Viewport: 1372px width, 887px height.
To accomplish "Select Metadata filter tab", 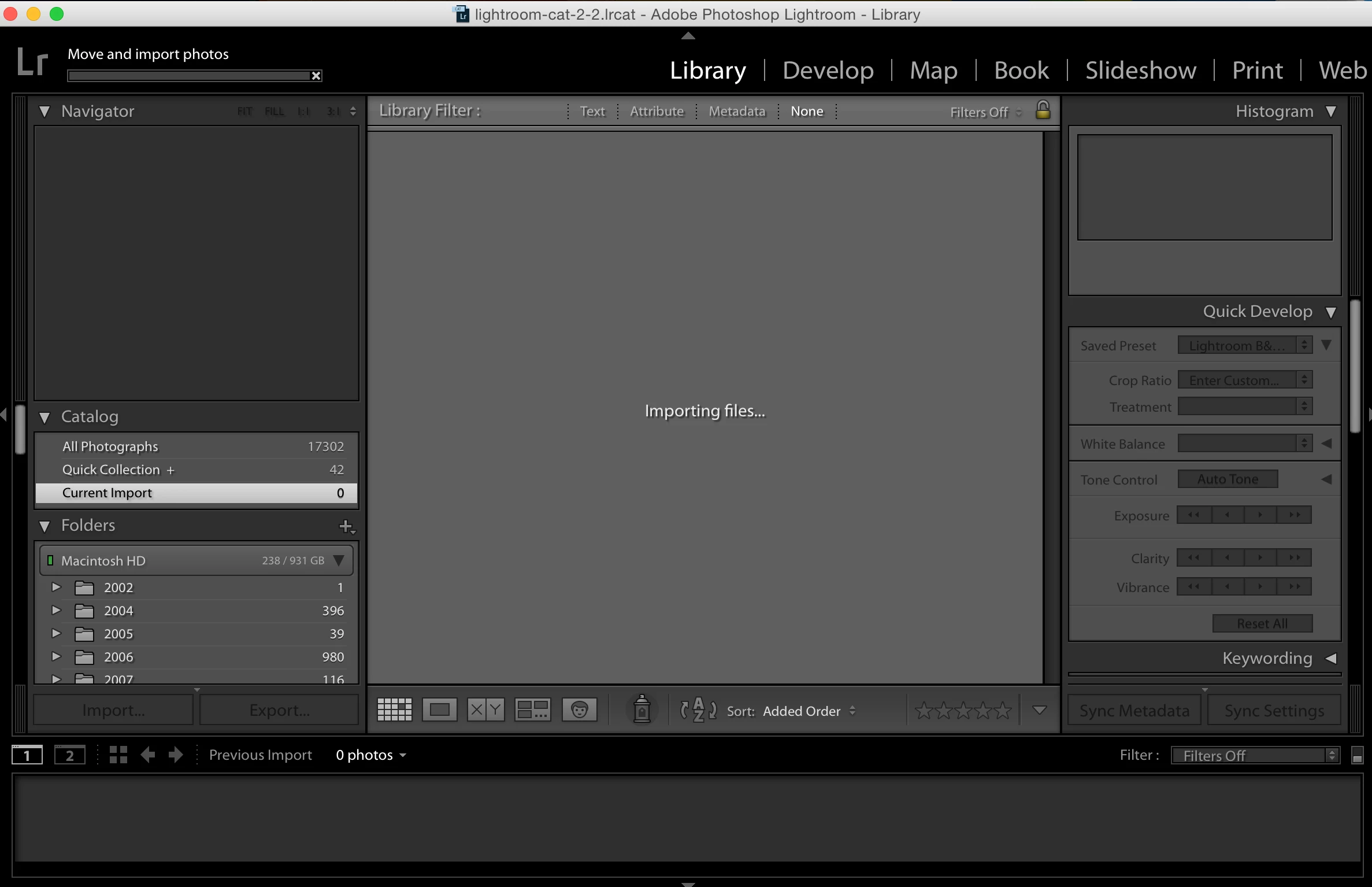I will pyautogui.click(x=737, y=111).
